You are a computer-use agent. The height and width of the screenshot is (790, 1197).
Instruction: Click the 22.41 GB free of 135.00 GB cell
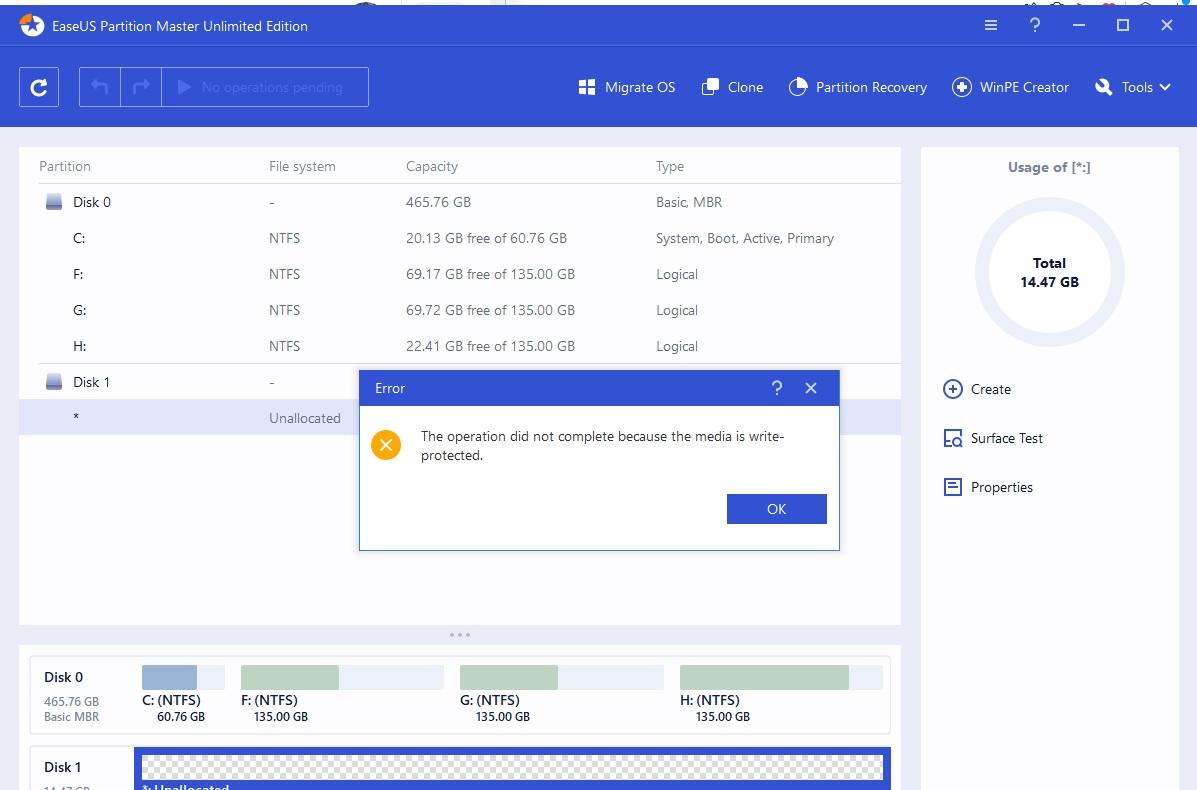[490, 346]
